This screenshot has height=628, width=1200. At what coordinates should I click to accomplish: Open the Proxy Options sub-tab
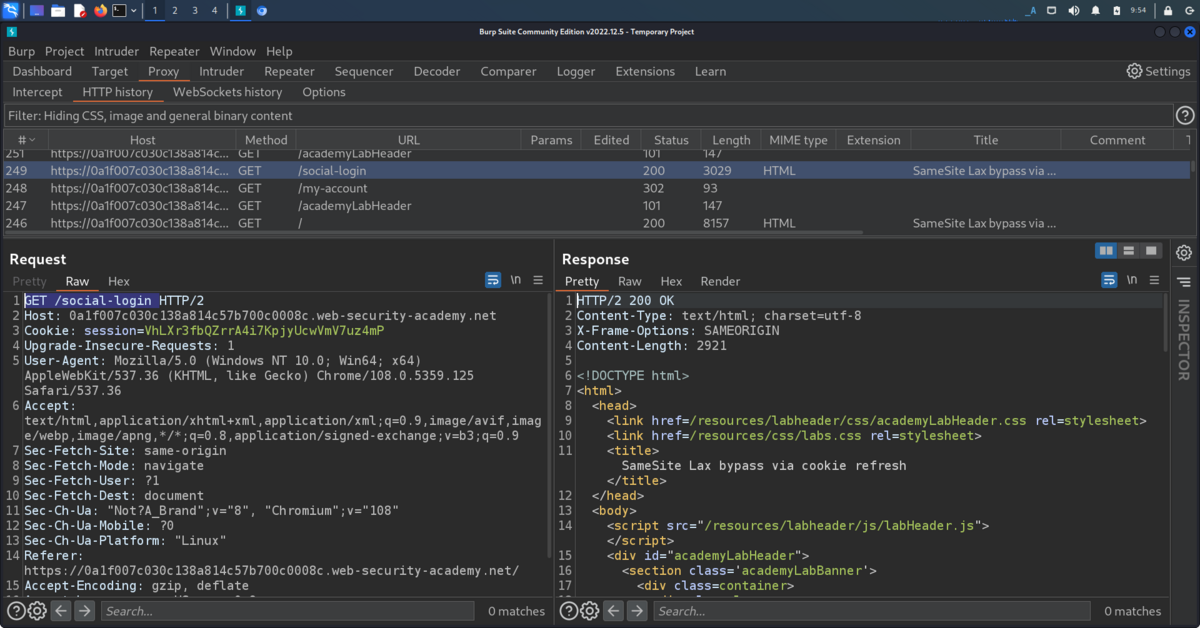(x=324, y=92)
